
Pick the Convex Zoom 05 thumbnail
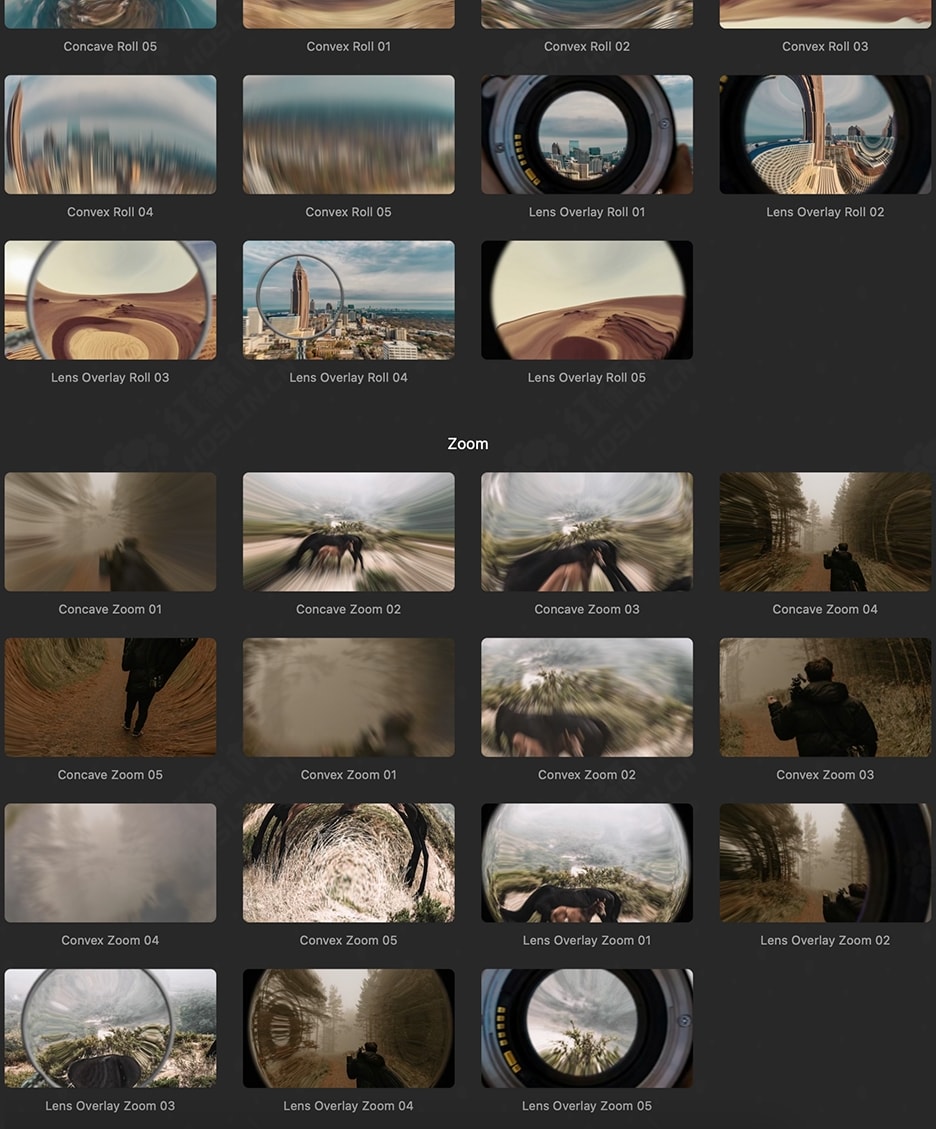tap(348, 863)
